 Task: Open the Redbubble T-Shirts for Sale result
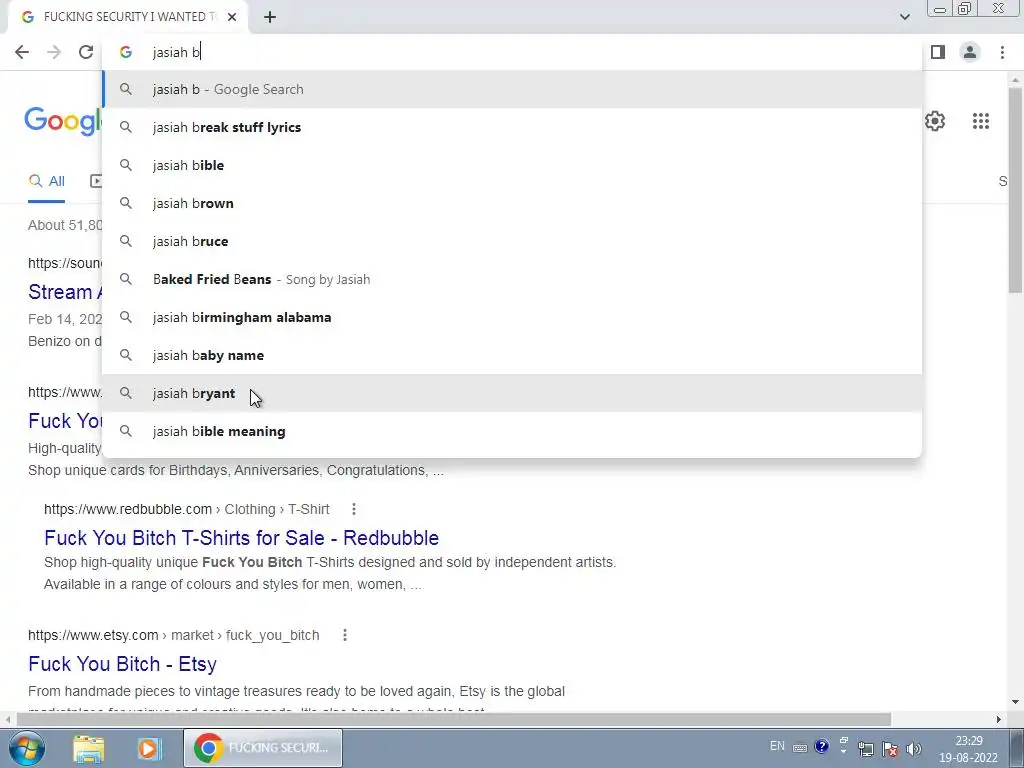[x=242, y=537]
